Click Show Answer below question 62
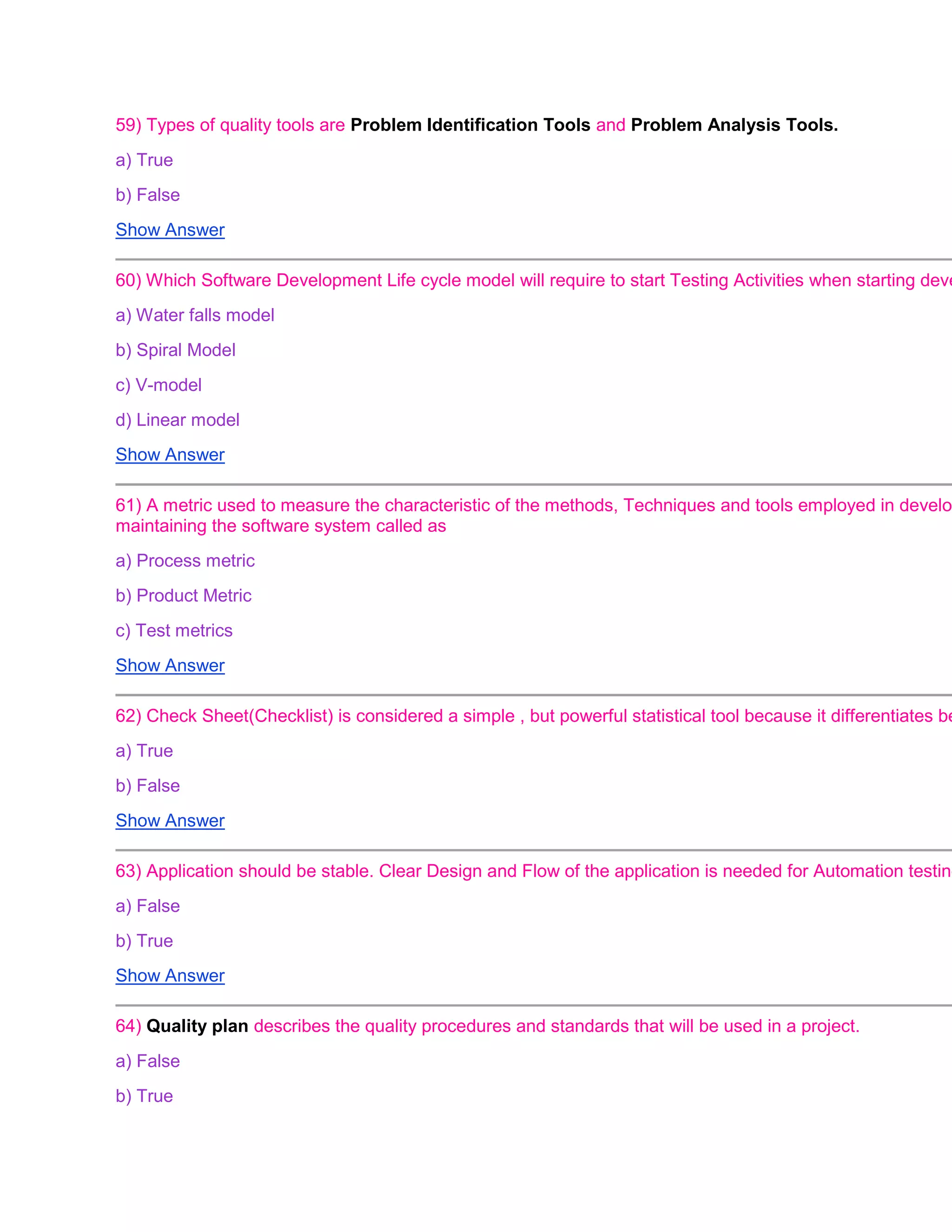The width and height of the screenshot is (952, 1232). [170, 821]
